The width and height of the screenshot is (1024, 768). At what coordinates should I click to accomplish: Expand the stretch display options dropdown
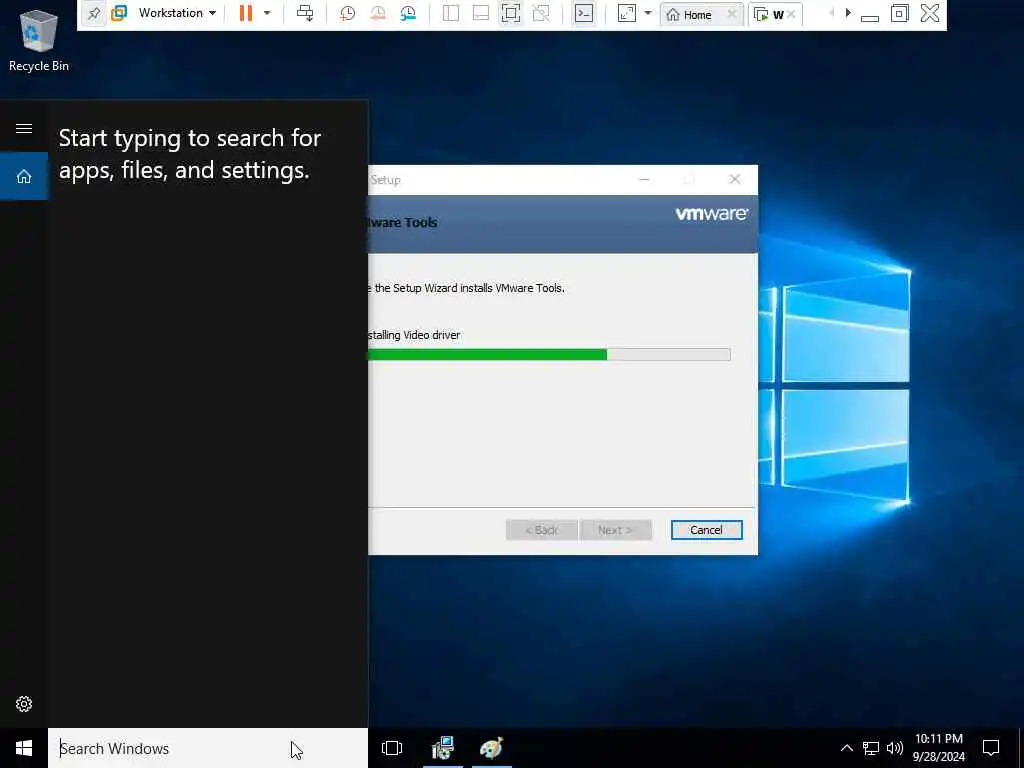click(x=648, y=13)
